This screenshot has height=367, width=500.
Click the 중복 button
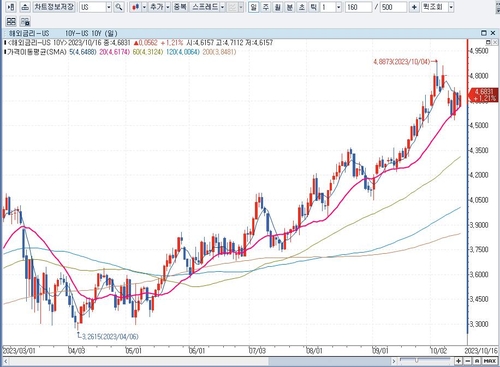(180, 7)
